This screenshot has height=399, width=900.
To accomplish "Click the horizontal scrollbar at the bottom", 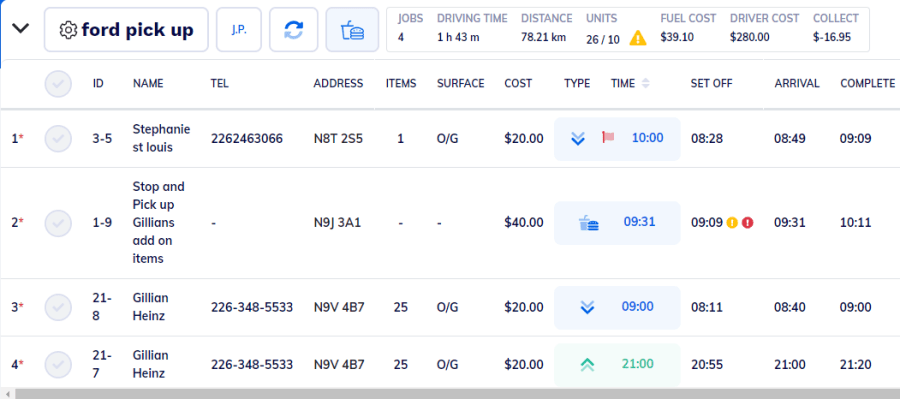I will click(457, 394).
